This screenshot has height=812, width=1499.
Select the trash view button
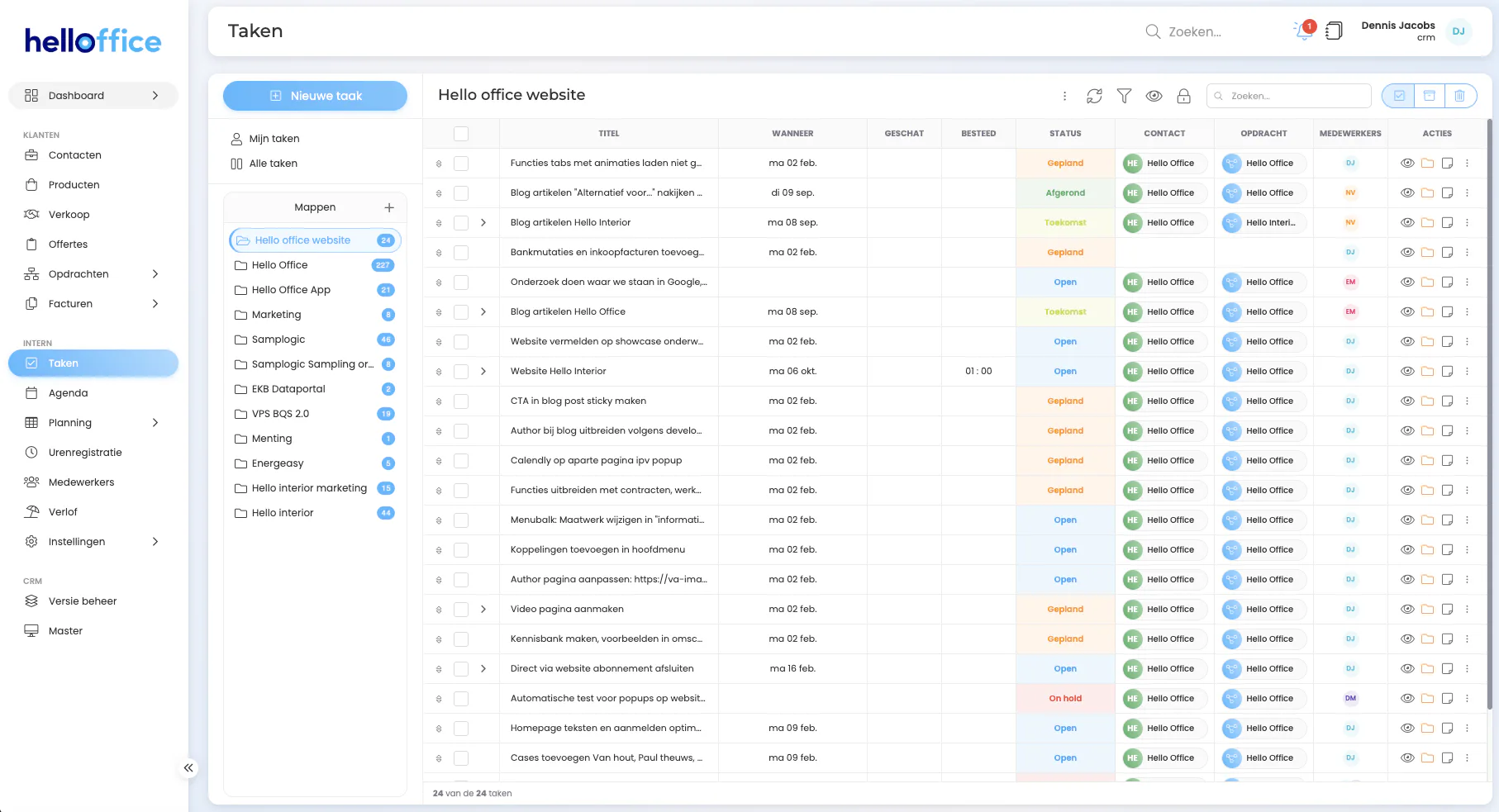pyautogui.click(x=1459, y=96)
